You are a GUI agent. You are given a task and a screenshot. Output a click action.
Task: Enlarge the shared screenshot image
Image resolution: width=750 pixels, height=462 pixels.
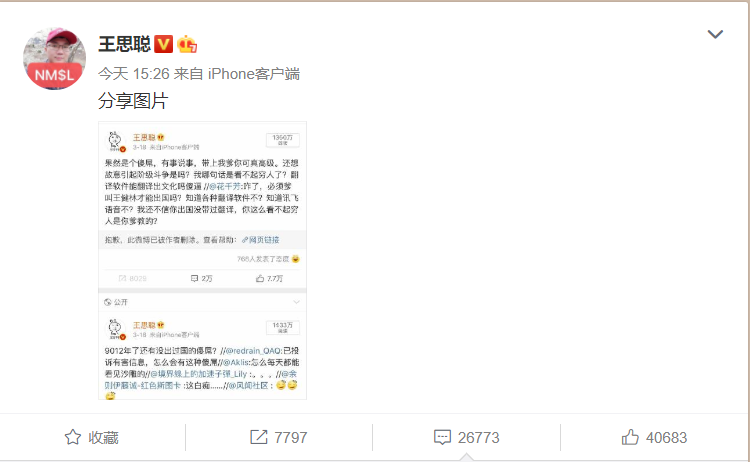click(202, 261)
